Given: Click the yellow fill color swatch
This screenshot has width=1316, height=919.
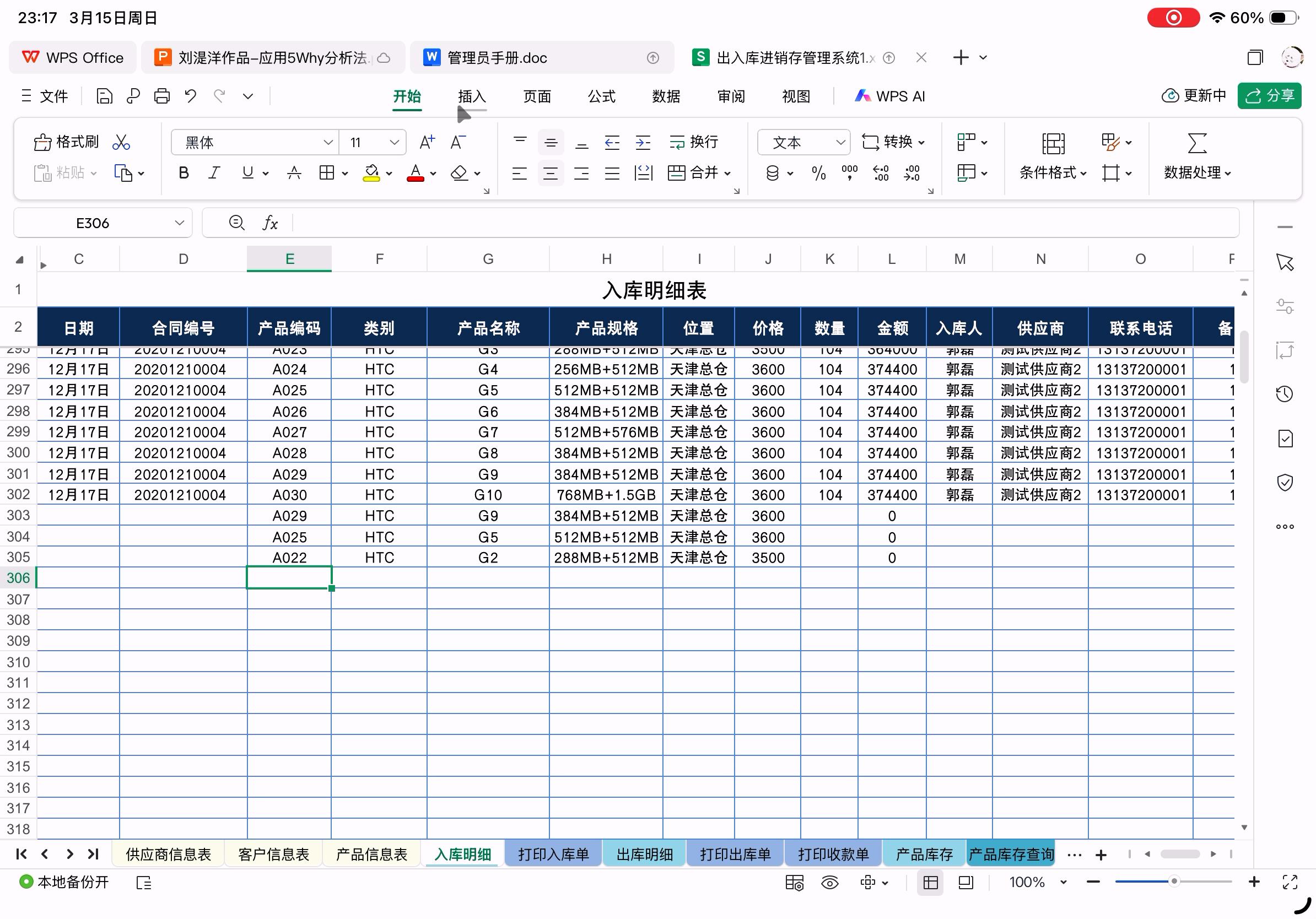Looking at the screenshot, I should coord(371,173).
